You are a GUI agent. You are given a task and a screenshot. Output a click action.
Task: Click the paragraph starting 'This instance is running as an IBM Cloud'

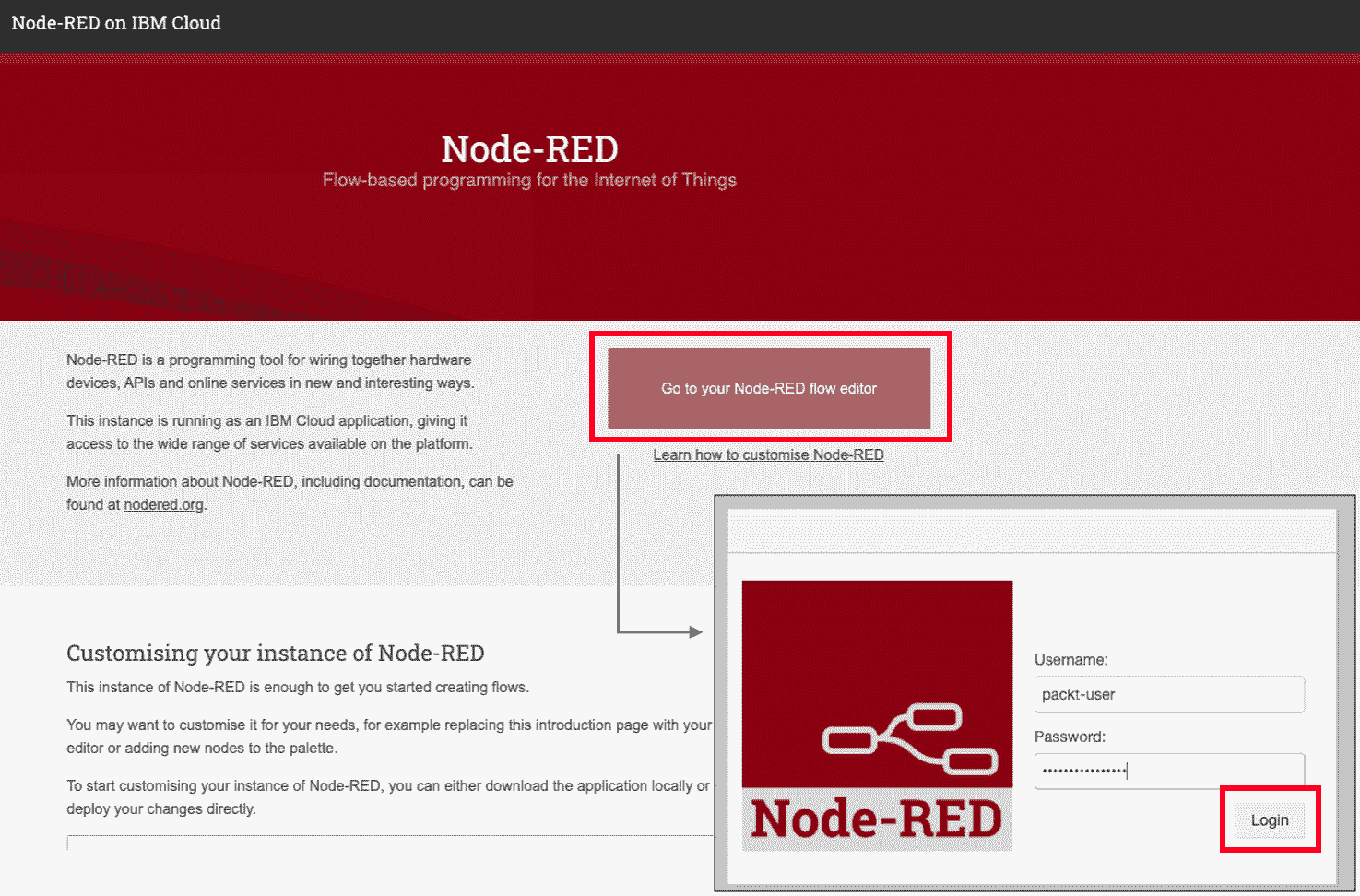[269, 432]
